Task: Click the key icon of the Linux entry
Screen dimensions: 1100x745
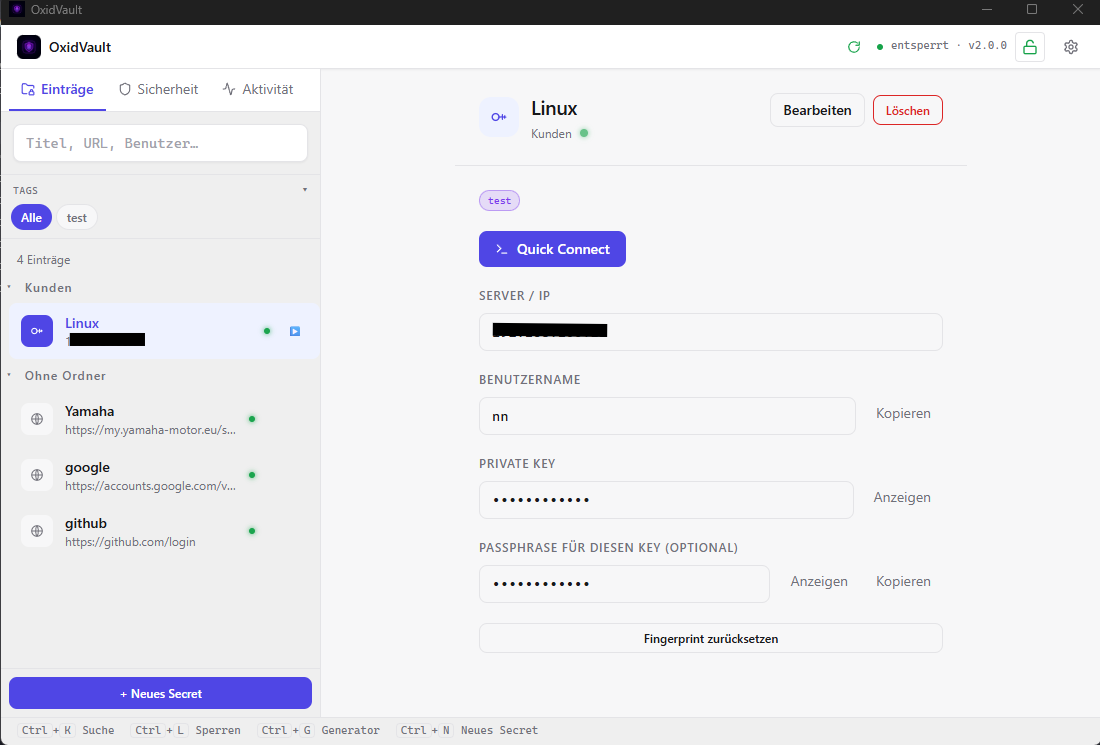Action: click(37, 331)
